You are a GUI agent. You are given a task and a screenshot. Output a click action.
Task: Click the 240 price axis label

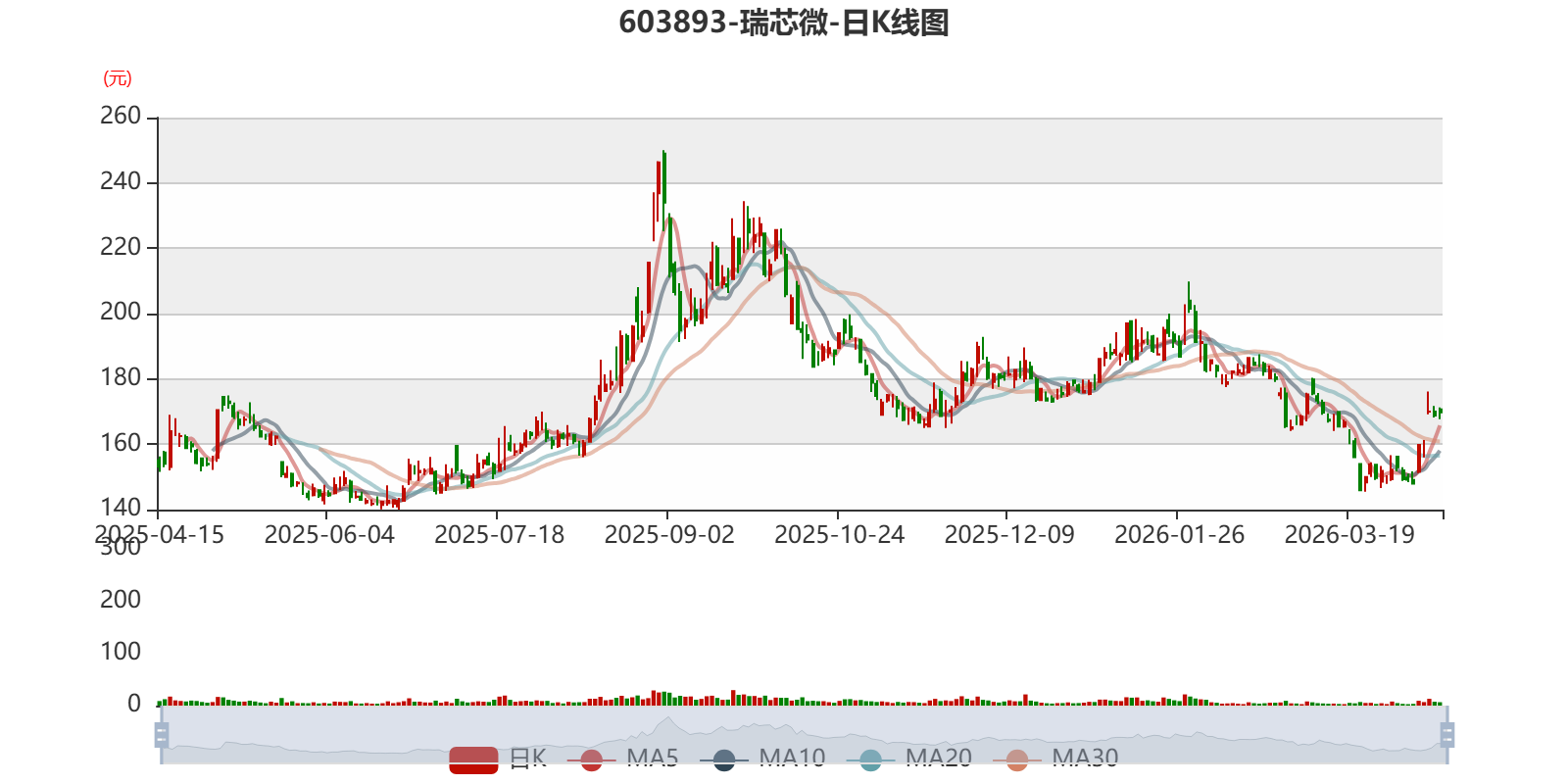tap(121, 181)
